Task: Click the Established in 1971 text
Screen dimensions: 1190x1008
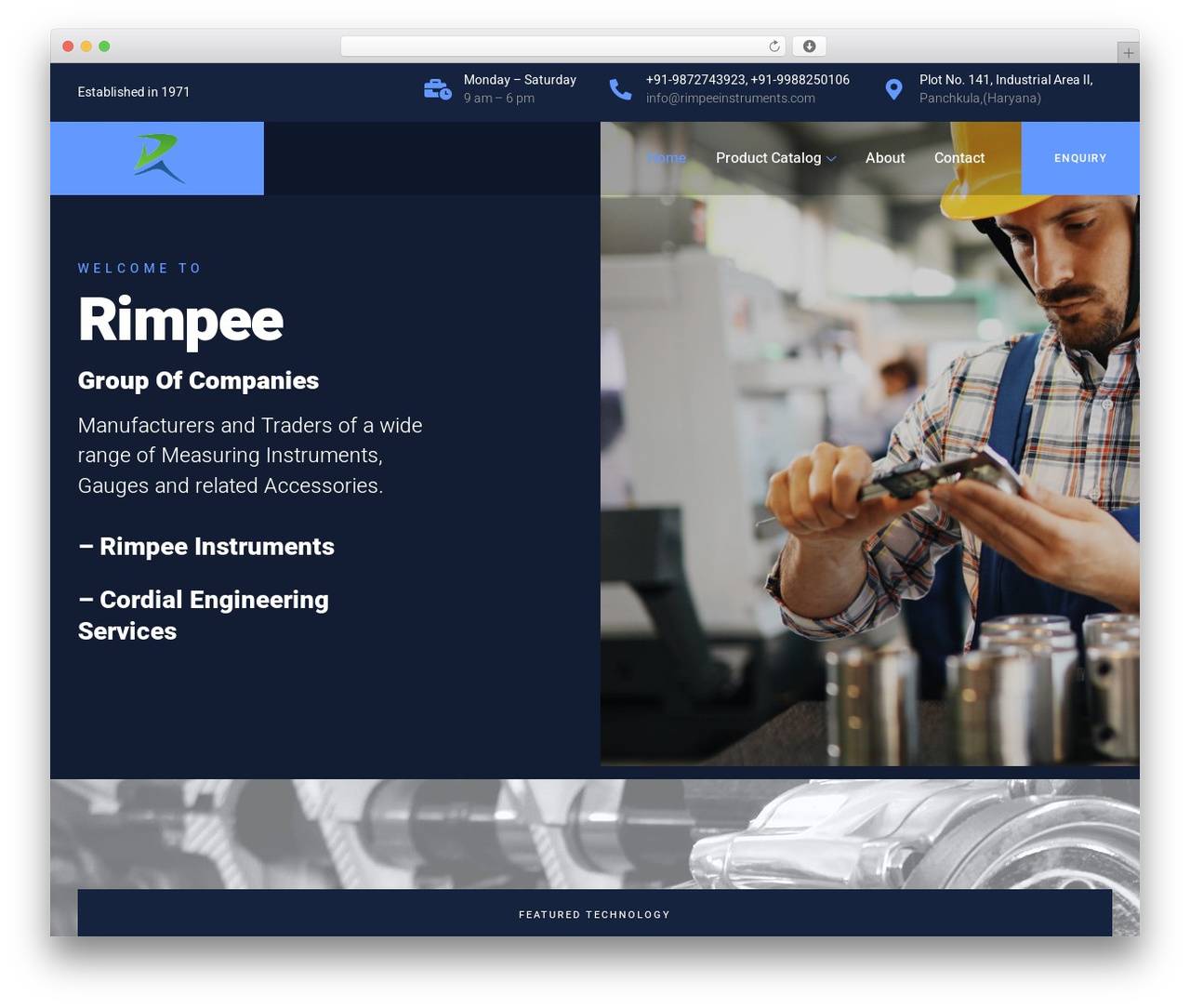Action: [x=134, y=92]
